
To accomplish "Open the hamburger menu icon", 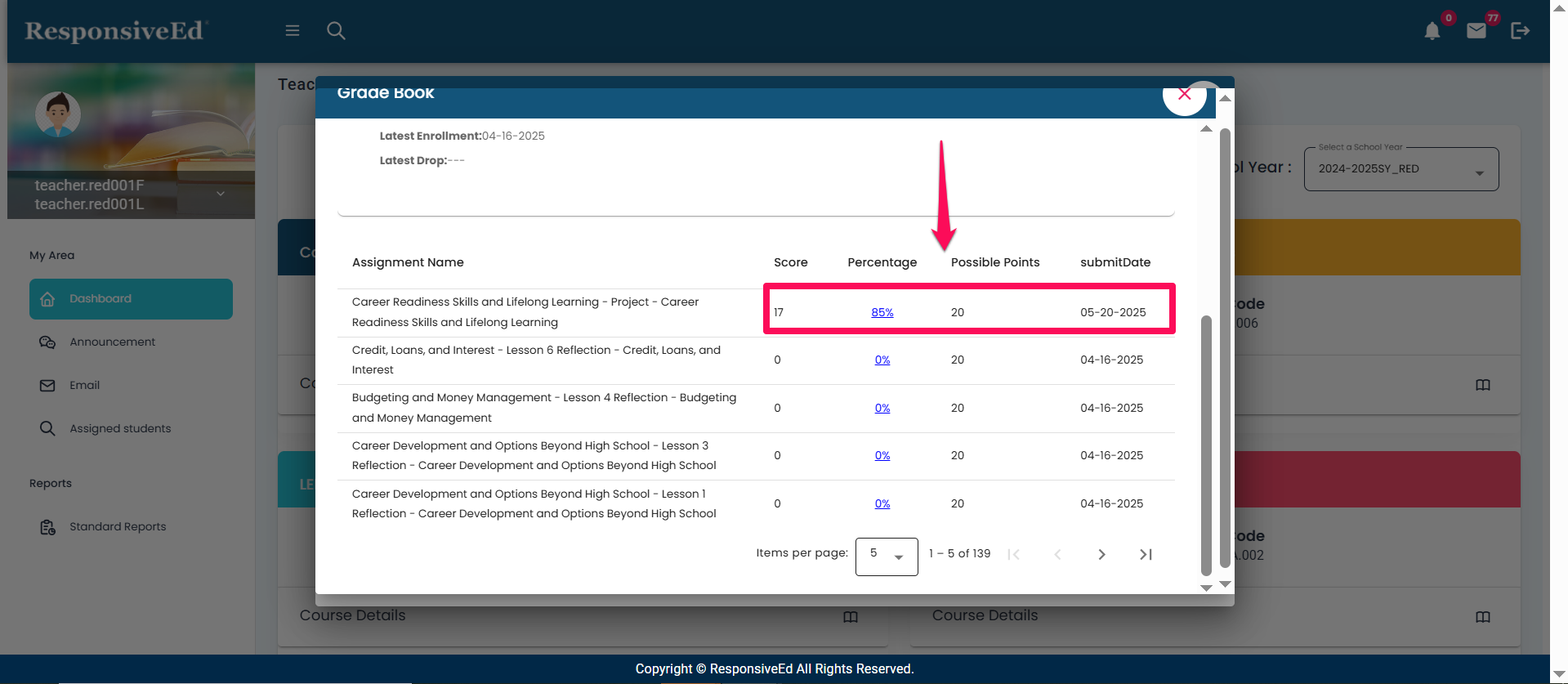I will coord(292,31).
